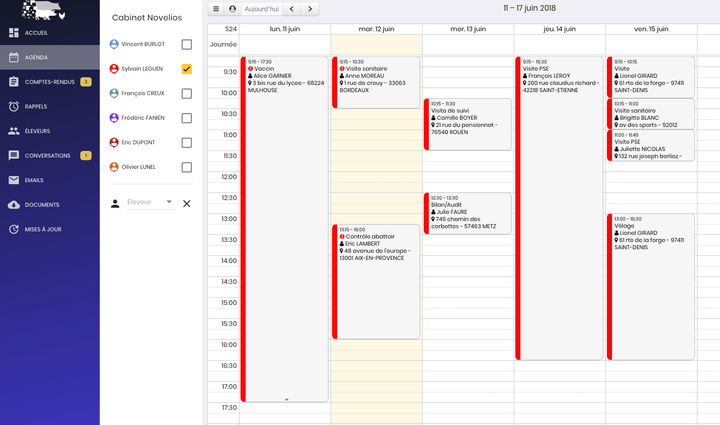Check the Frédéric FANIEN checkbox
Image resolution: width=720 pixels, height=425 pixels.
coord(186,118)
